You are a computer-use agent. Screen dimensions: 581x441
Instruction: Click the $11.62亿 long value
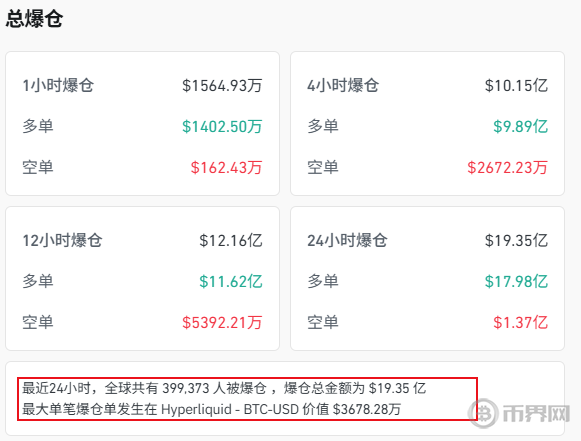pyautogui.click(x=230, y=281)
